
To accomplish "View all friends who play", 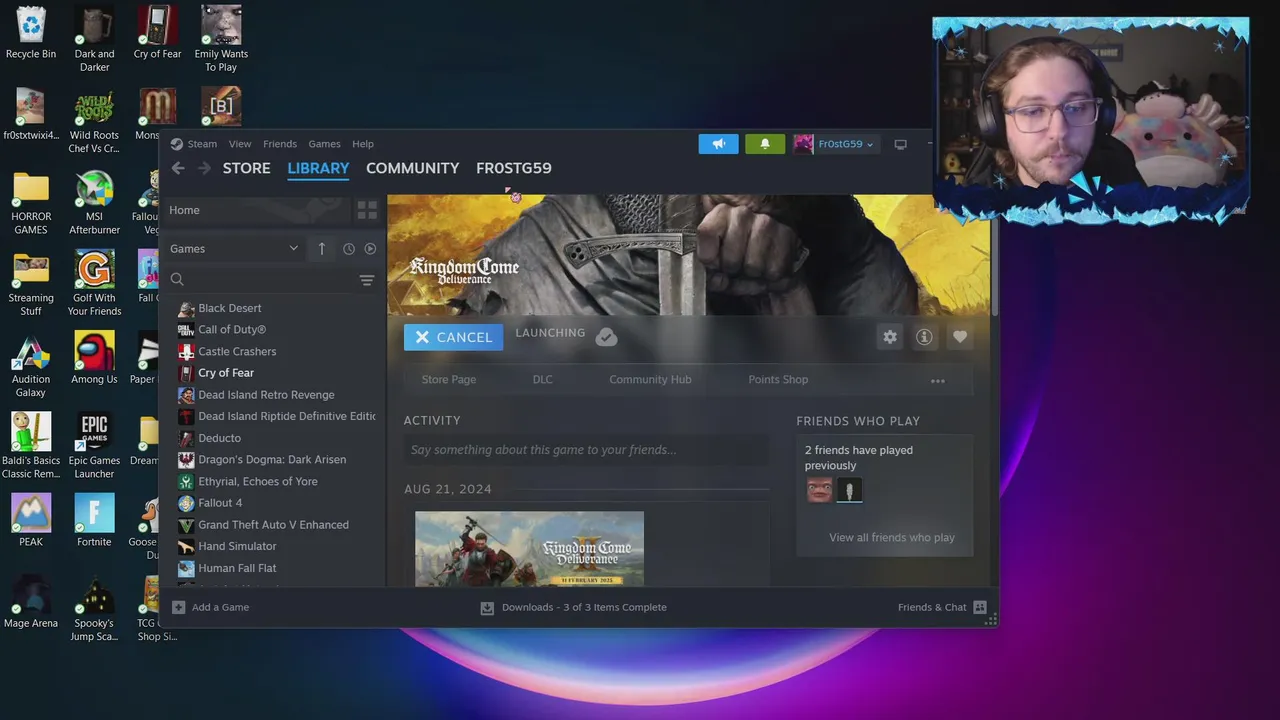I will [x=891, y=538].
